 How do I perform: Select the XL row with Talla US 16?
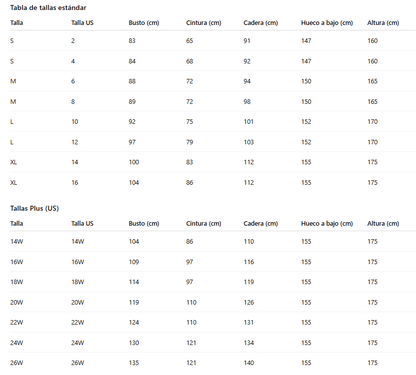coord(213,183)
